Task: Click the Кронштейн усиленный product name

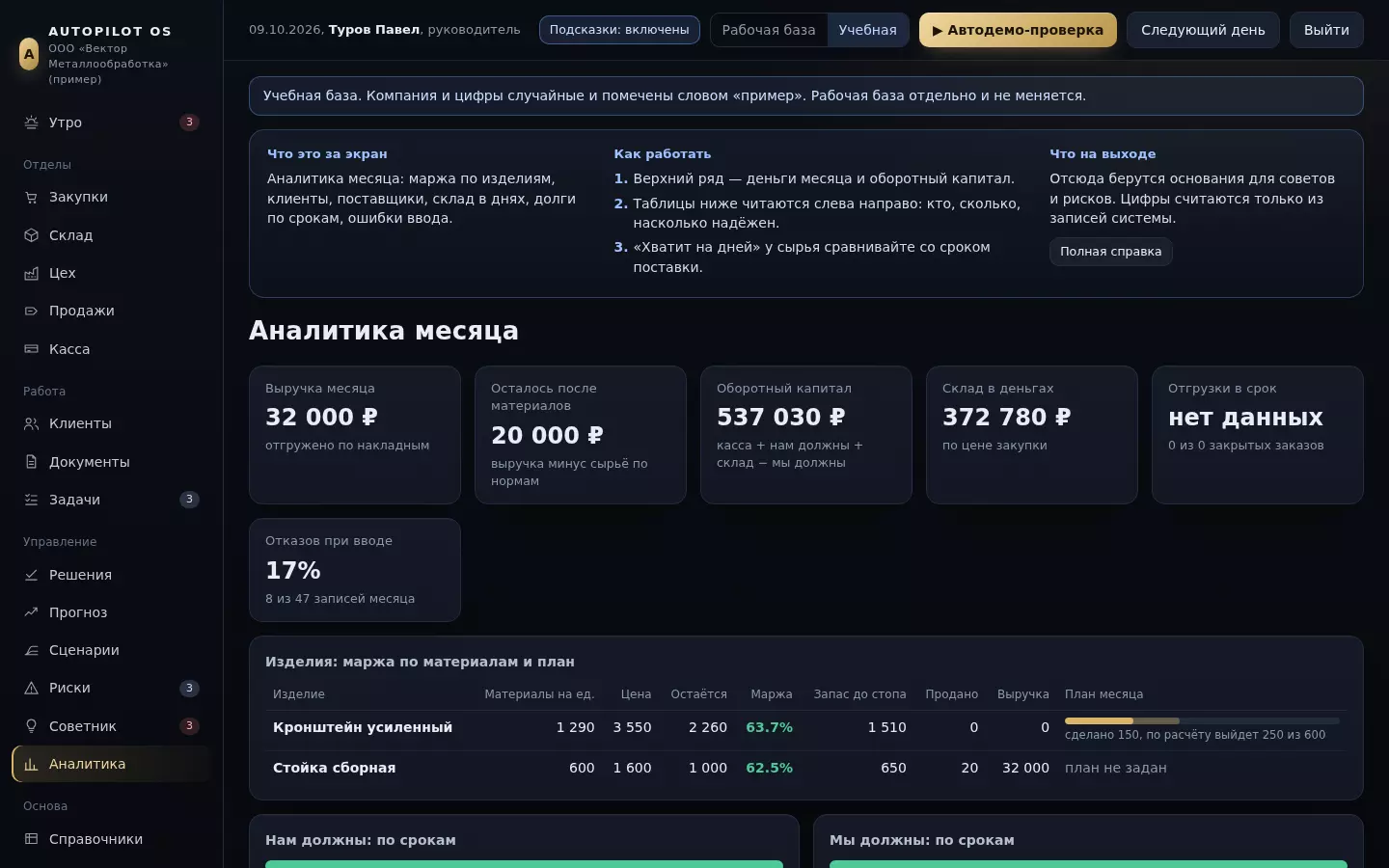Action: 363,727
